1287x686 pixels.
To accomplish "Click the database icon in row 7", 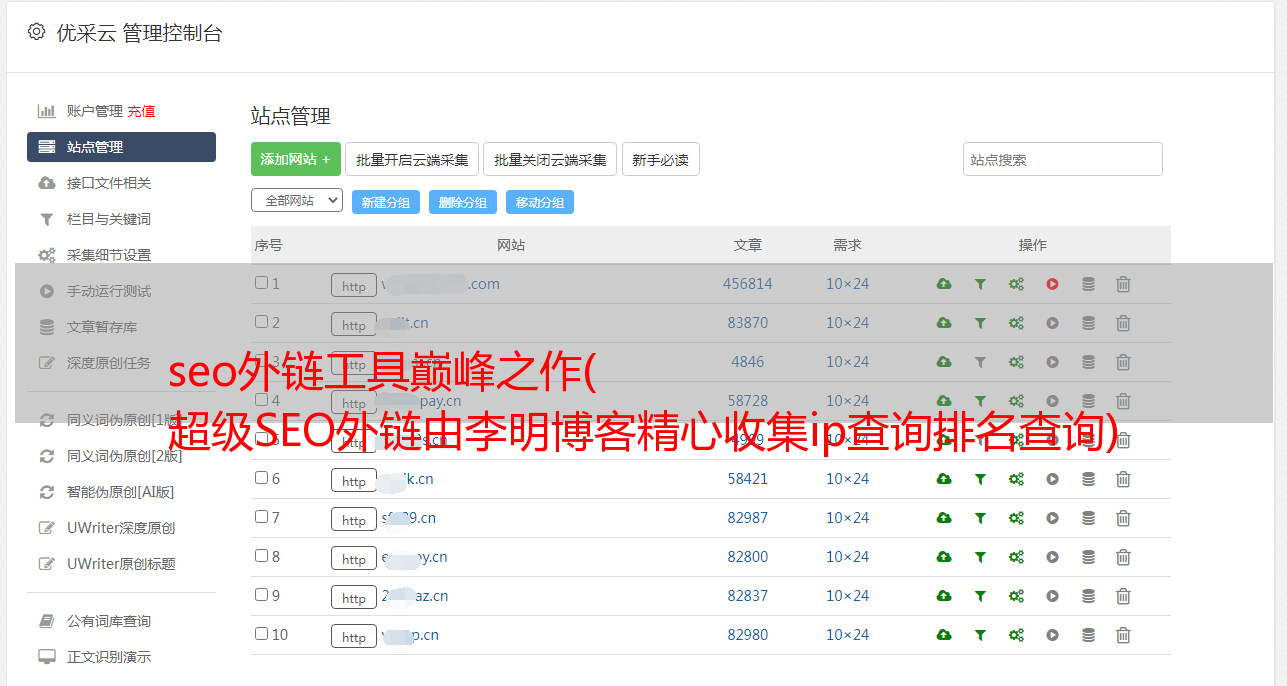I will [x=1088, y=518].
